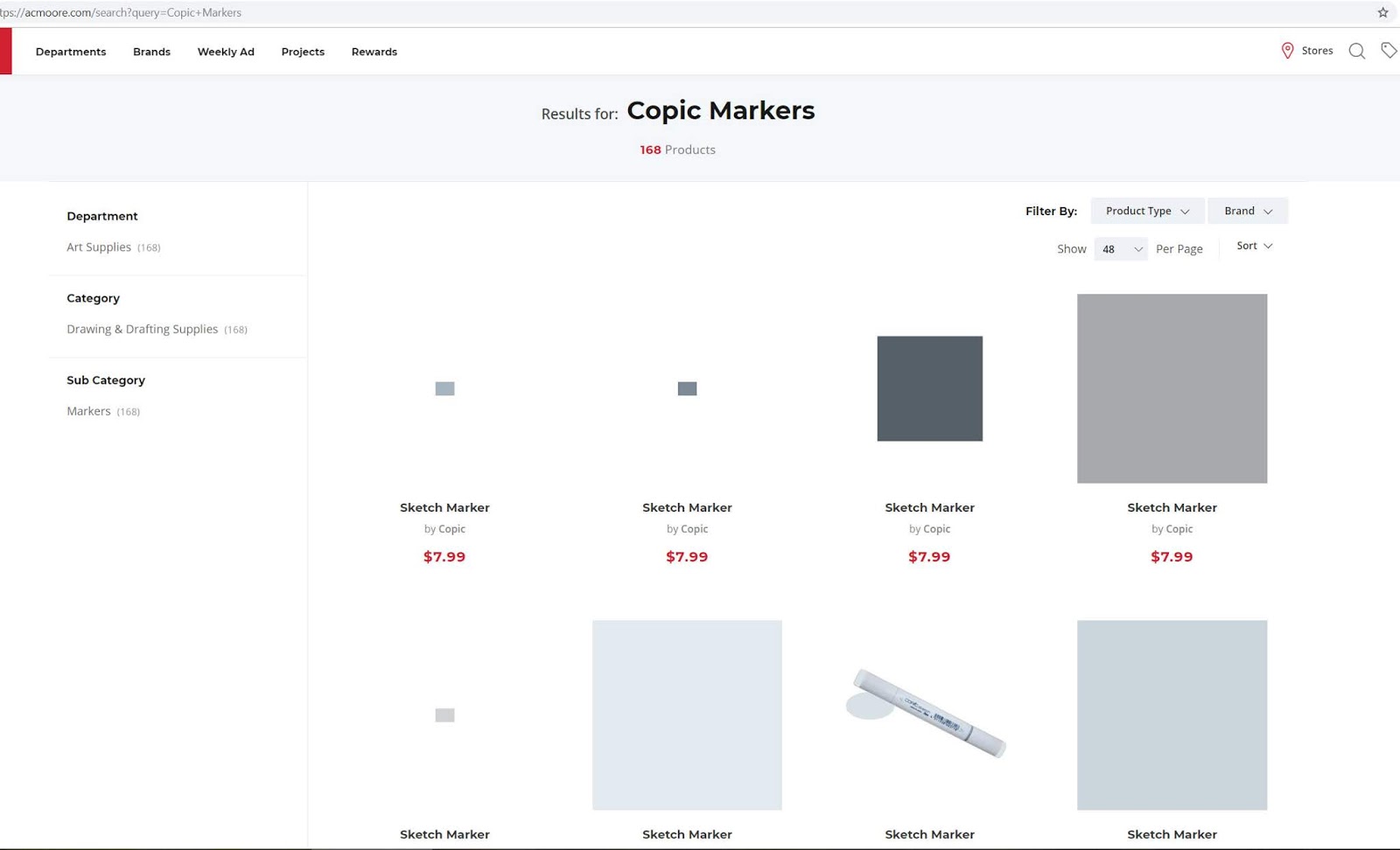The width and height of the screenshot is (1400, 850).
Task: Go to the Brands menu item
Action: [151, 52]
